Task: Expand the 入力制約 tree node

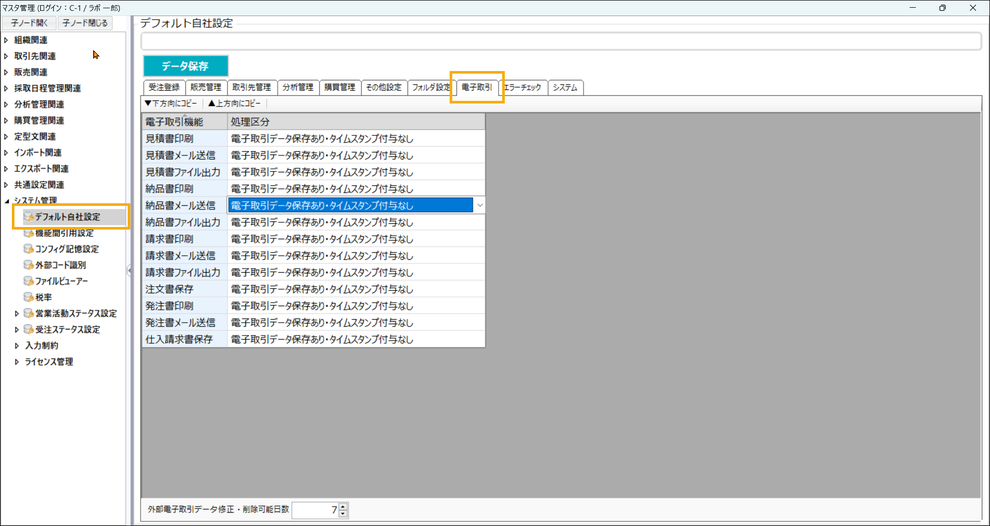Action: (x=17, y=345)
